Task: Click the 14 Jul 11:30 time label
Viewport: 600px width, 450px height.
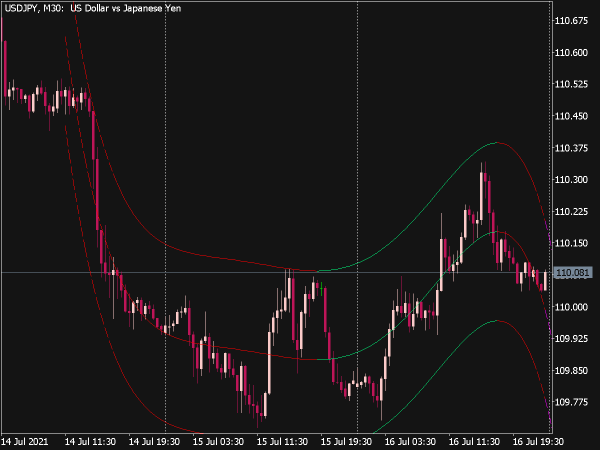Action: coord(90,442)
